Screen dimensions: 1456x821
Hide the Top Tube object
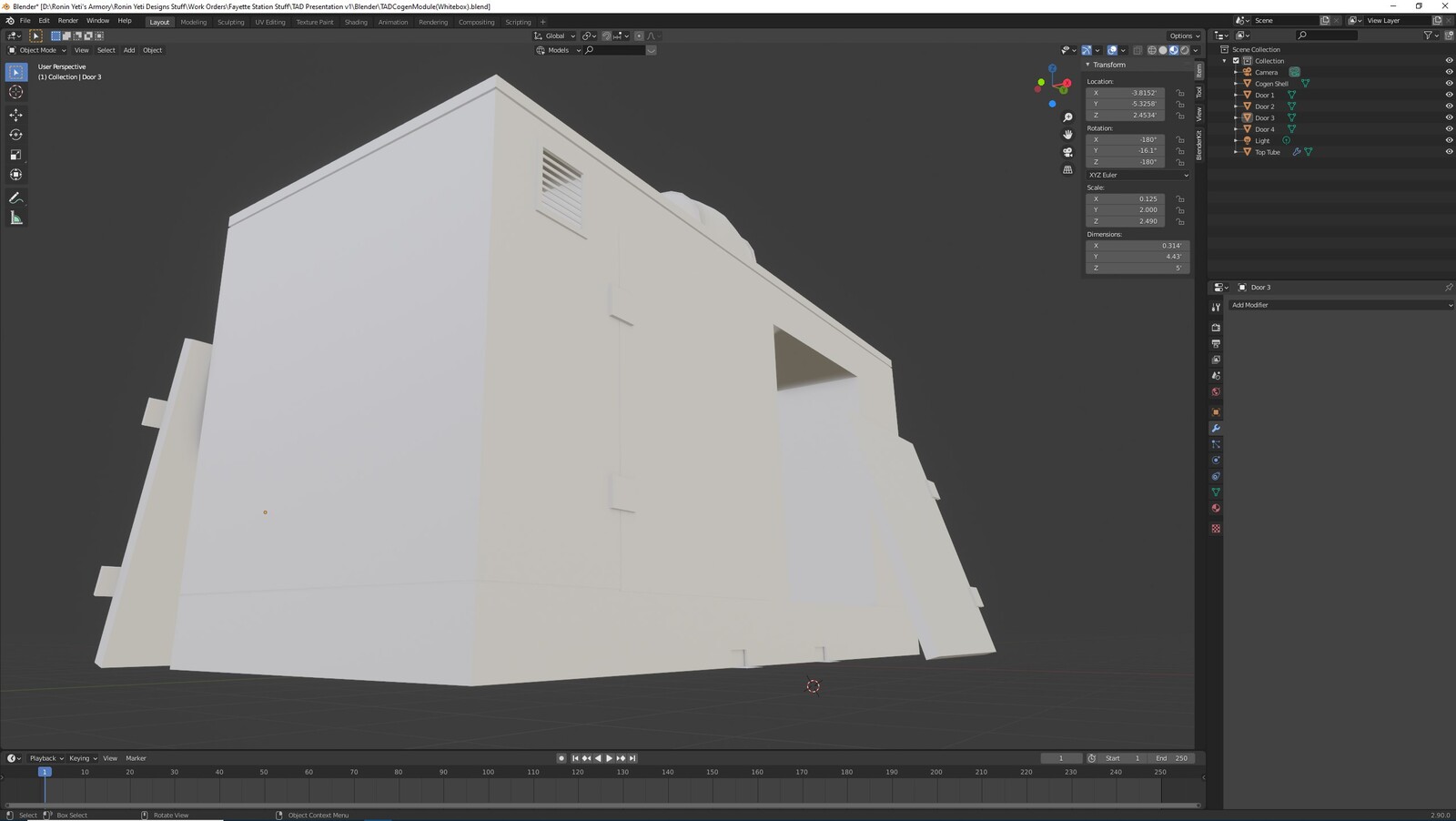pos(1449,152)
